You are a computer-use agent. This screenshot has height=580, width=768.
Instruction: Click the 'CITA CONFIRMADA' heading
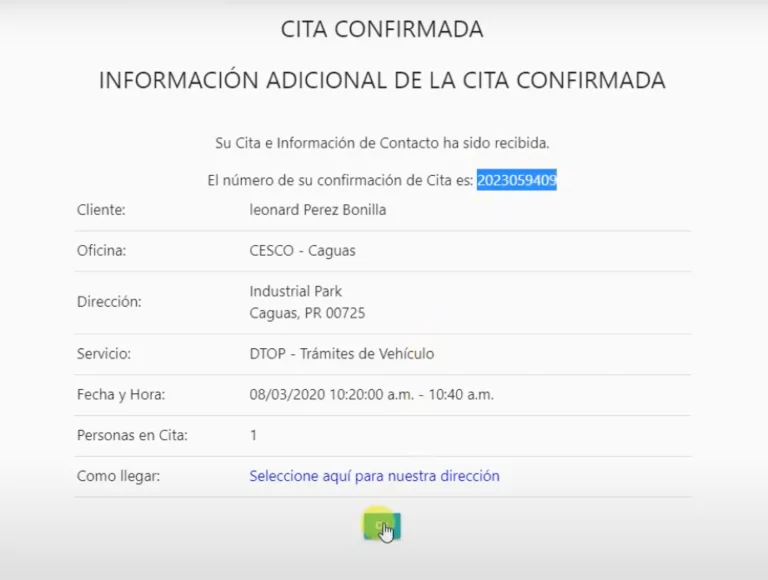382,30
